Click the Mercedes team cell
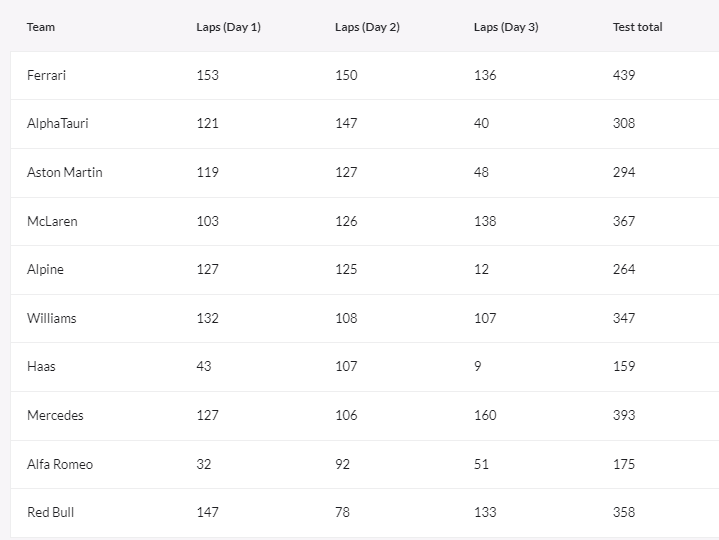Image resolution: width=719 pixels, height=540 pixels. [x=55, y=415]
